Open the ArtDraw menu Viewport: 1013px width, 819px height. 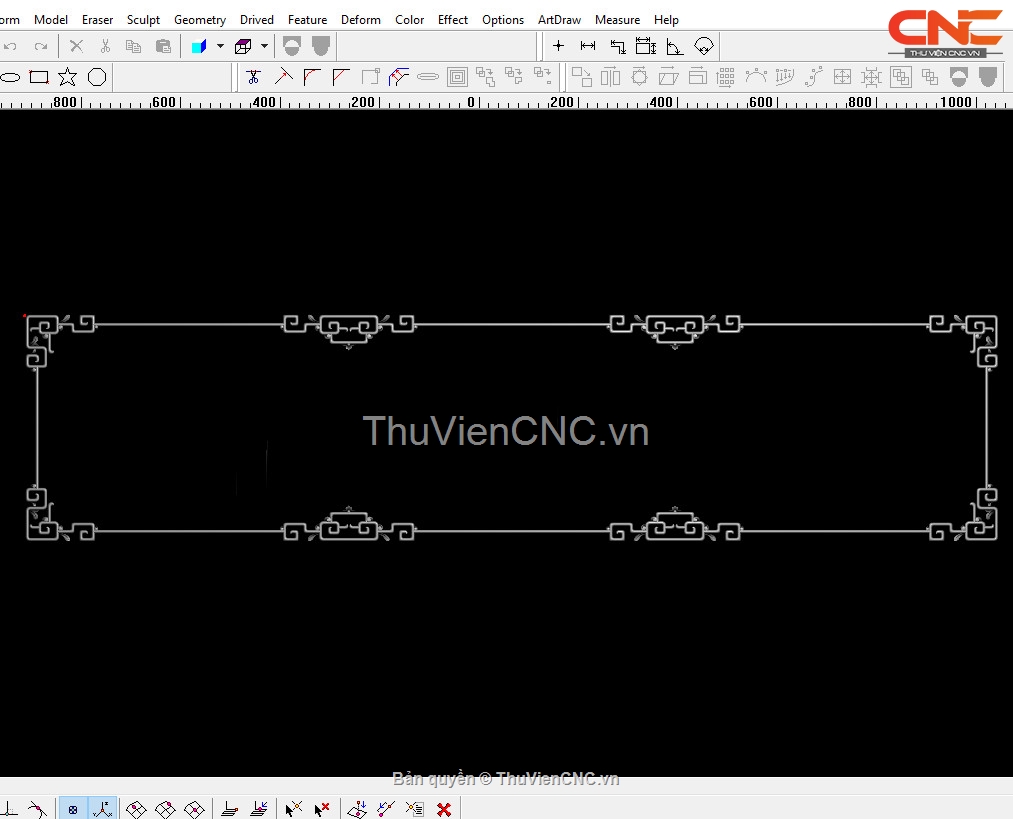coord(559,20)
